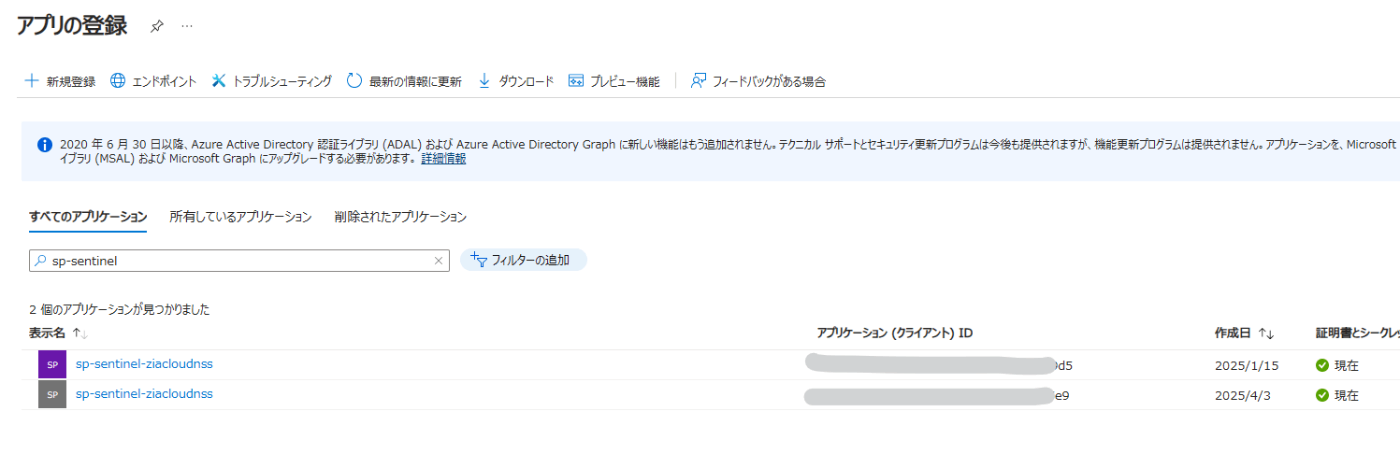1400x468 pixels.
Task: Open プレビュー機能 (preview features)
Action: 614,81
